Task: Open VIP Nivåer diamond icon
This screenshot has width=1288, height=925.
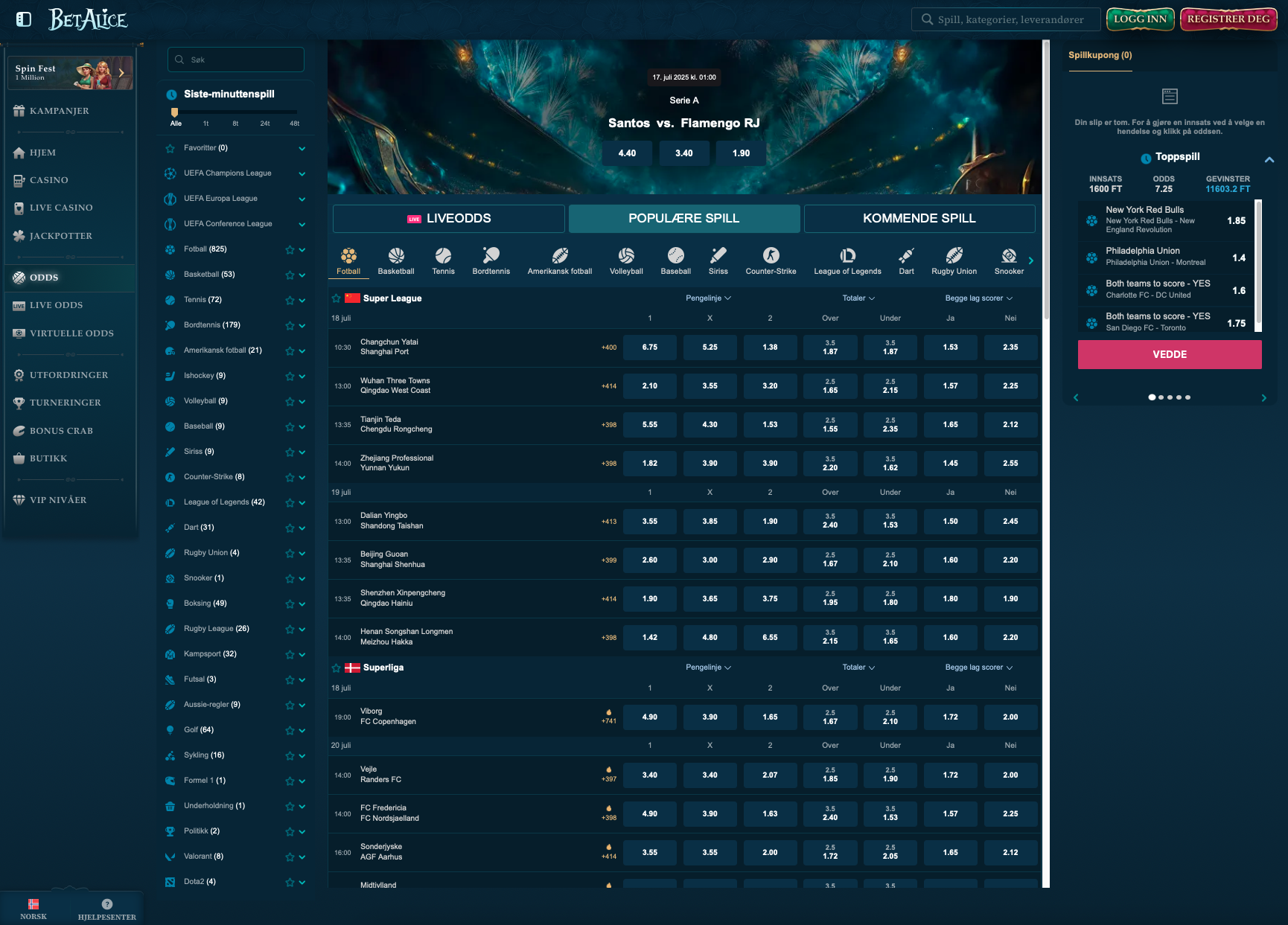Action: coord(19,500)
